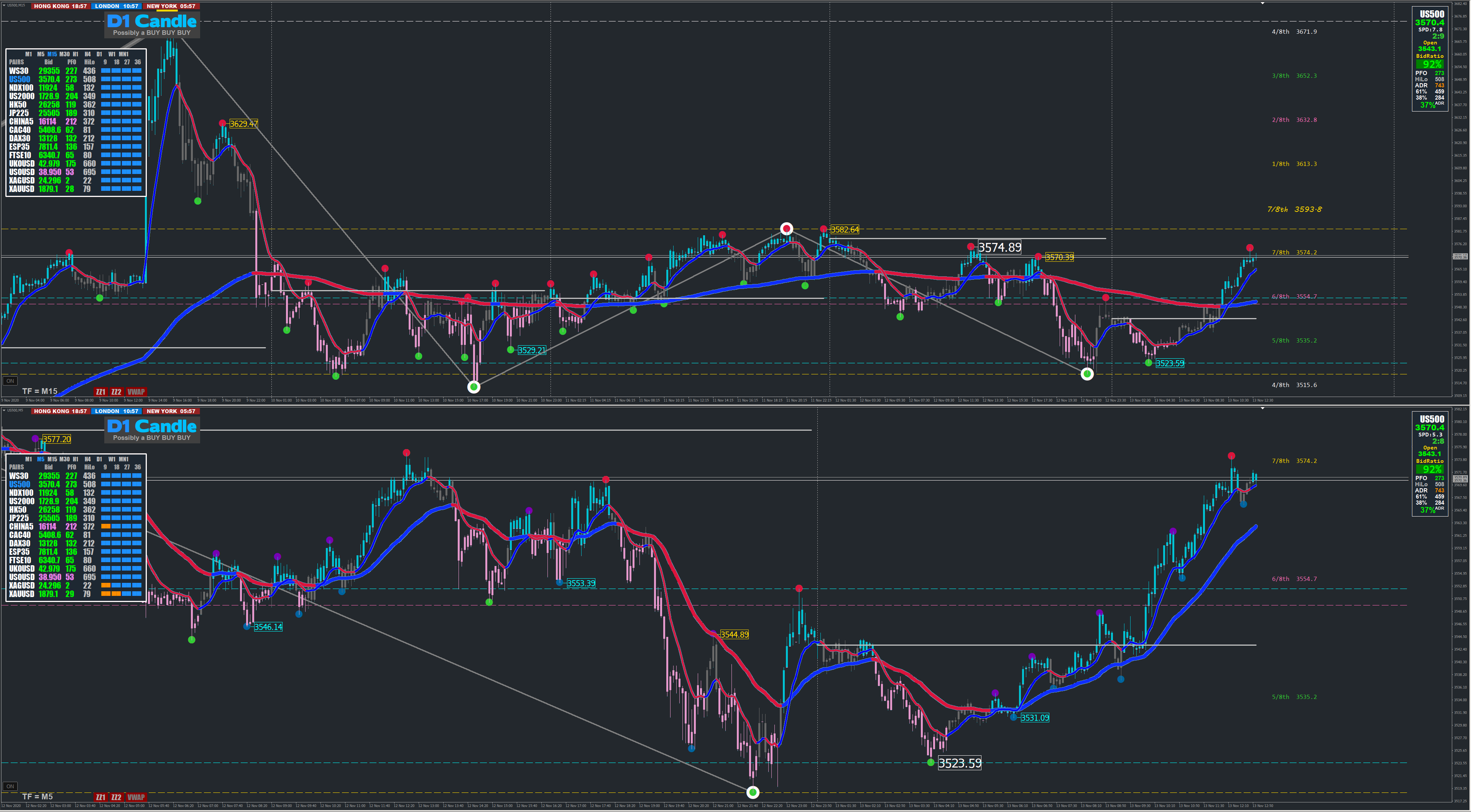Open the US500,M5 chart dropdown arrow
The height and width of the screenshot is (812, 1471).
coord(4,410)
